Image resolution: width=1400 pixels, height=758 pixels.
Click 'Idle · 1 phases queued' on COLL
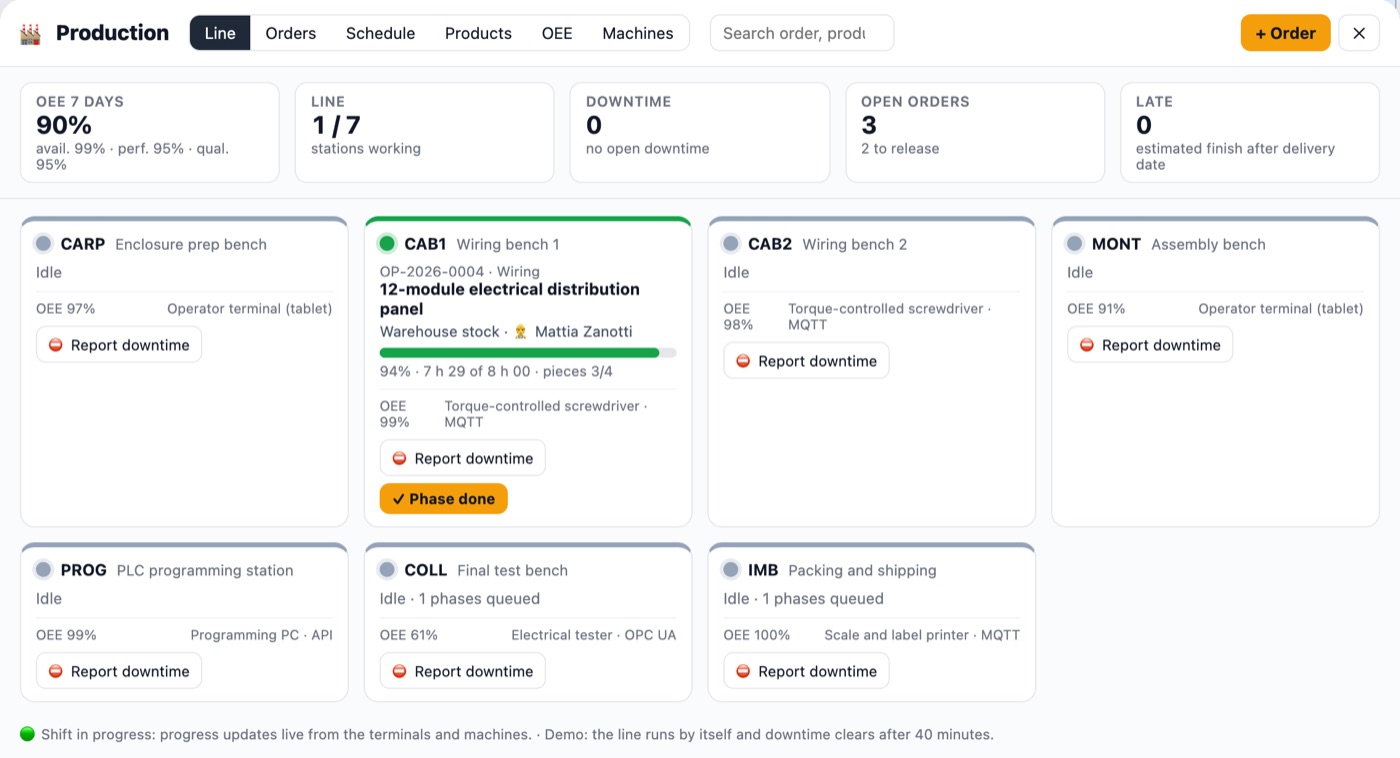point(460,598)
